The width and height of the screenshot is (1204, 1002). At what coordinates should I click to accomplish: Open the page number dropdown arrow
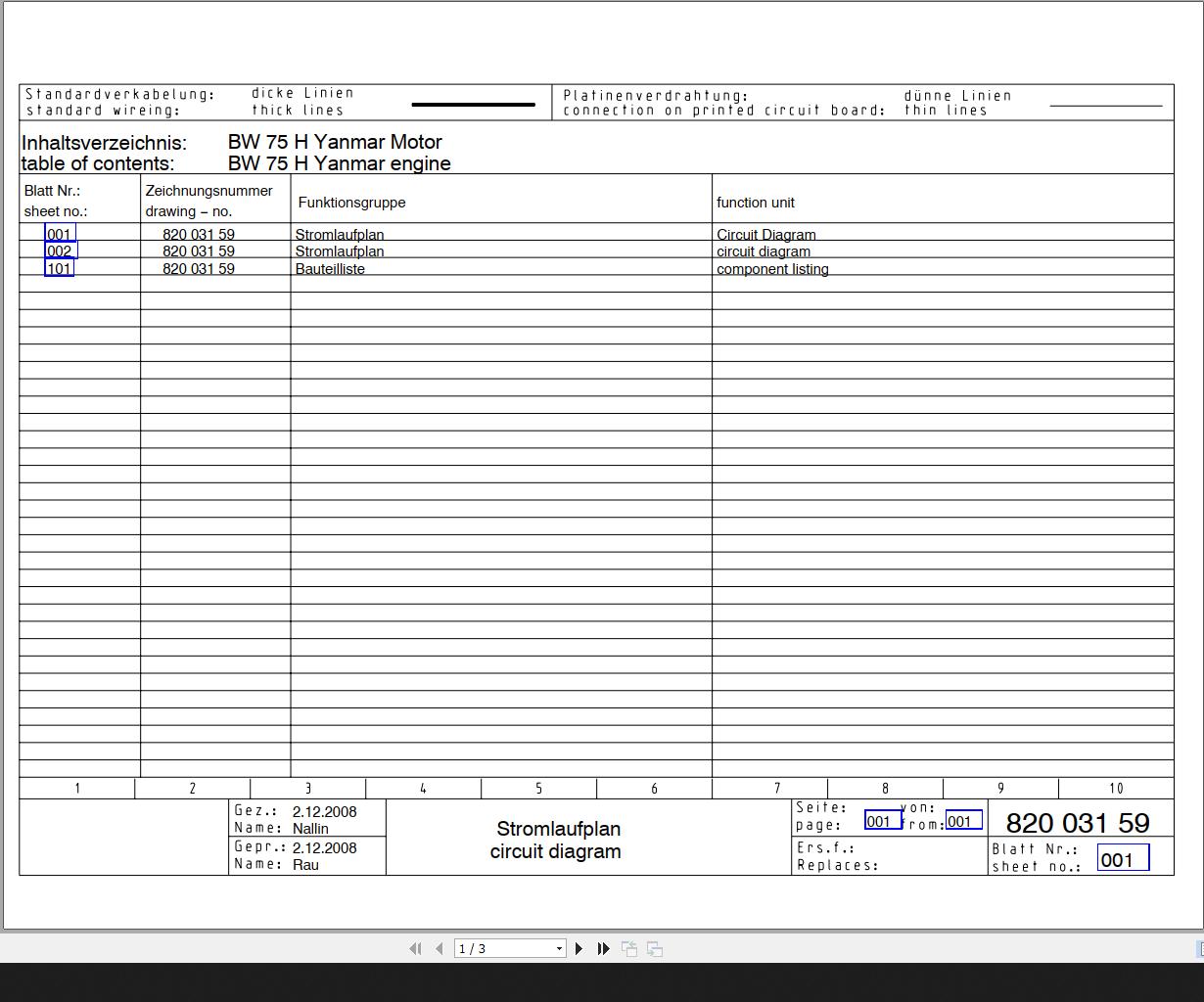(559, 949)
